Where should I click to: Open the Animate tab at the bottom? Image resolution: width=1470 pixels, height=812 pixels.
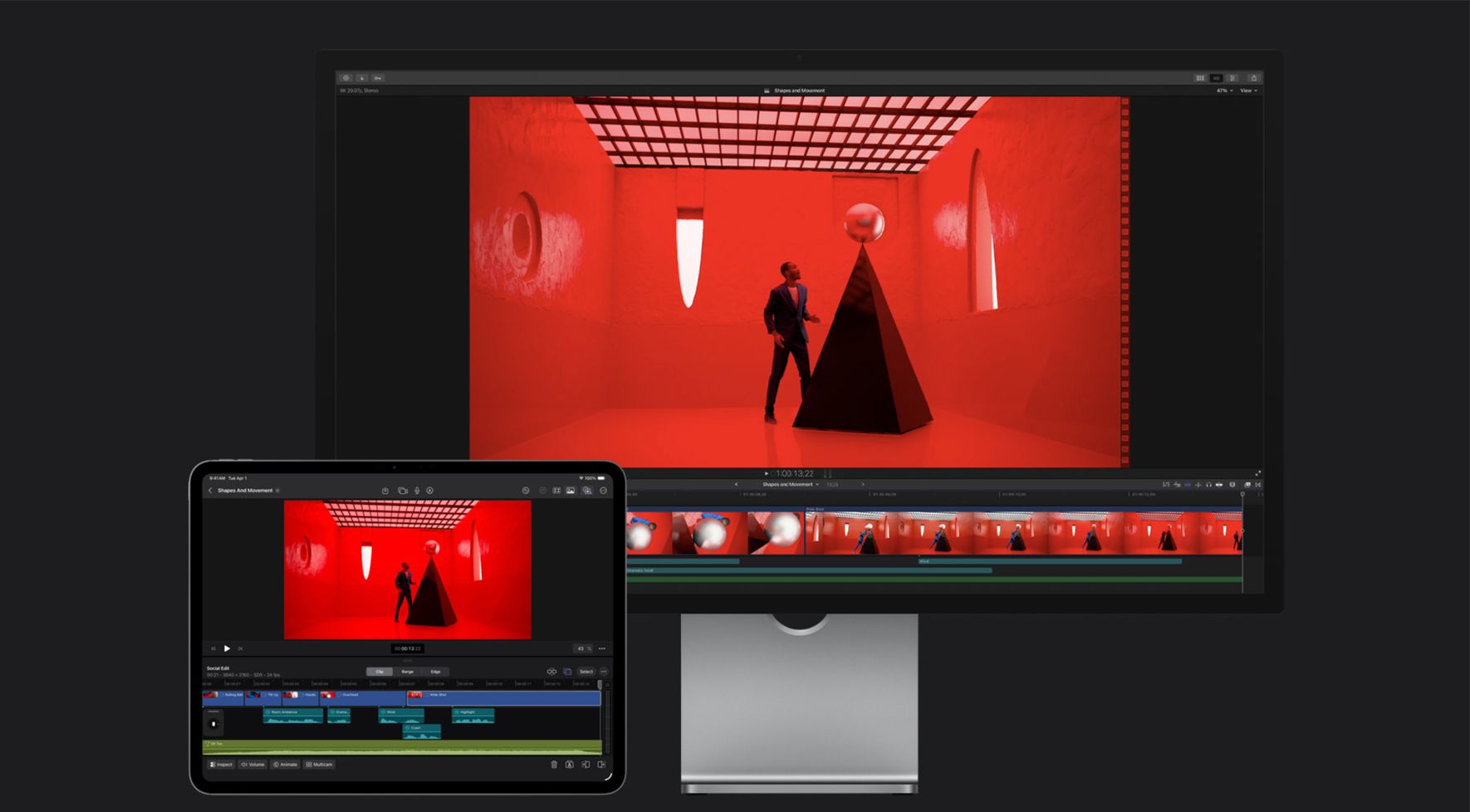point(285,765)
